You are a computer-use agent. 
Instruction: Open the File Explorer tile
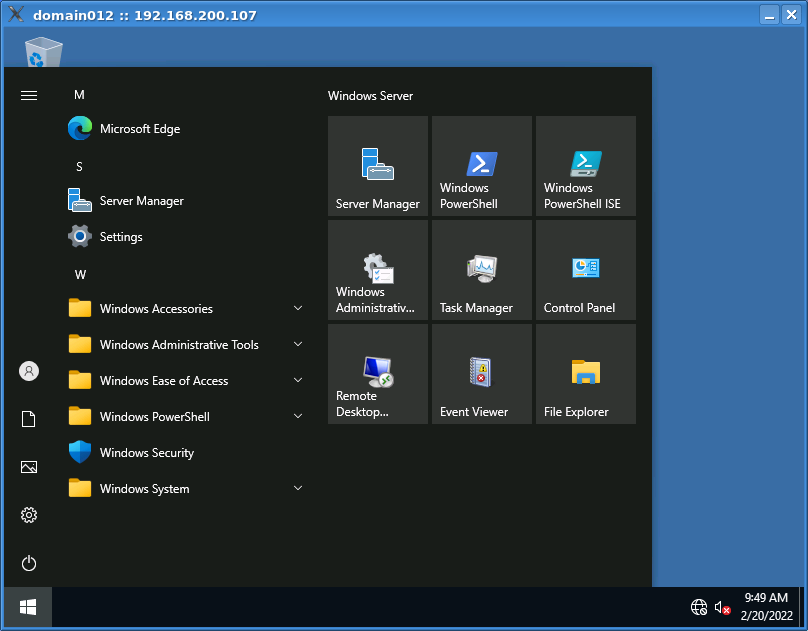[x=586, y=374]
